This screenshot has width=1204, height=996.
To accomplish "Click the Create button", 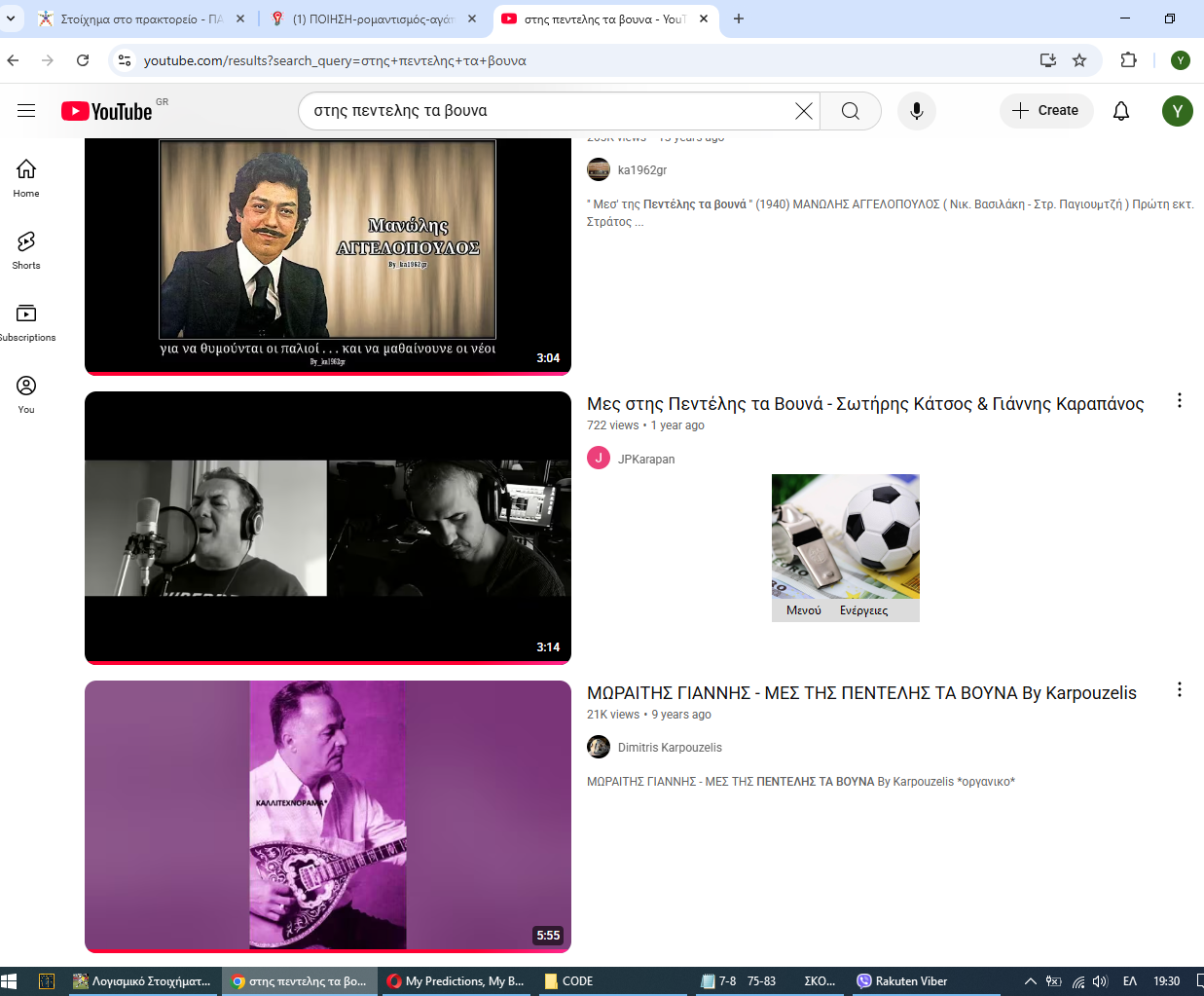I will click(1045, 111).
